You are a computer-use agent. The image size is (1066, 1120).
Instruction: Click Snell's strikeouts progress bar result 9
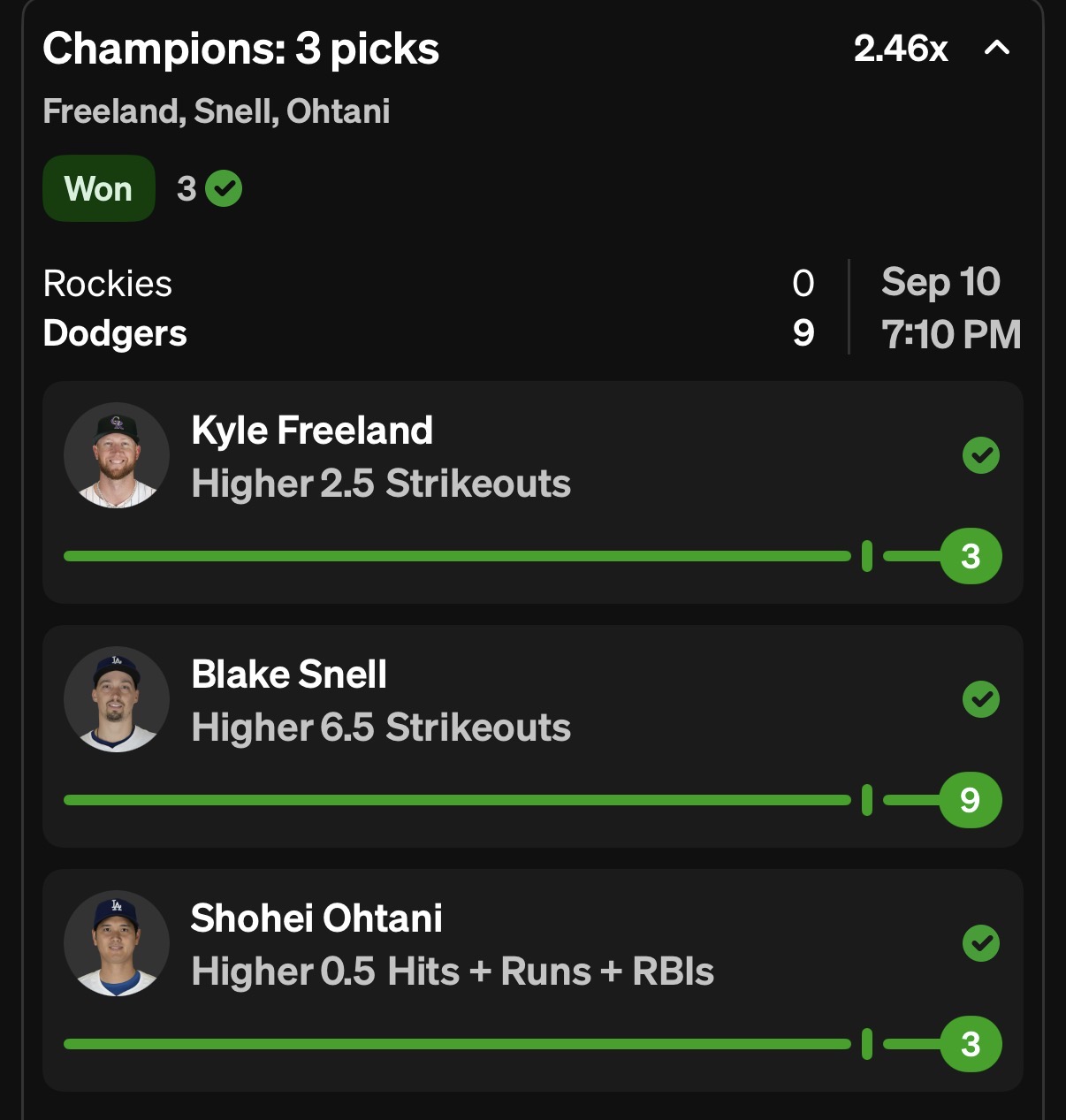(970, 800)
